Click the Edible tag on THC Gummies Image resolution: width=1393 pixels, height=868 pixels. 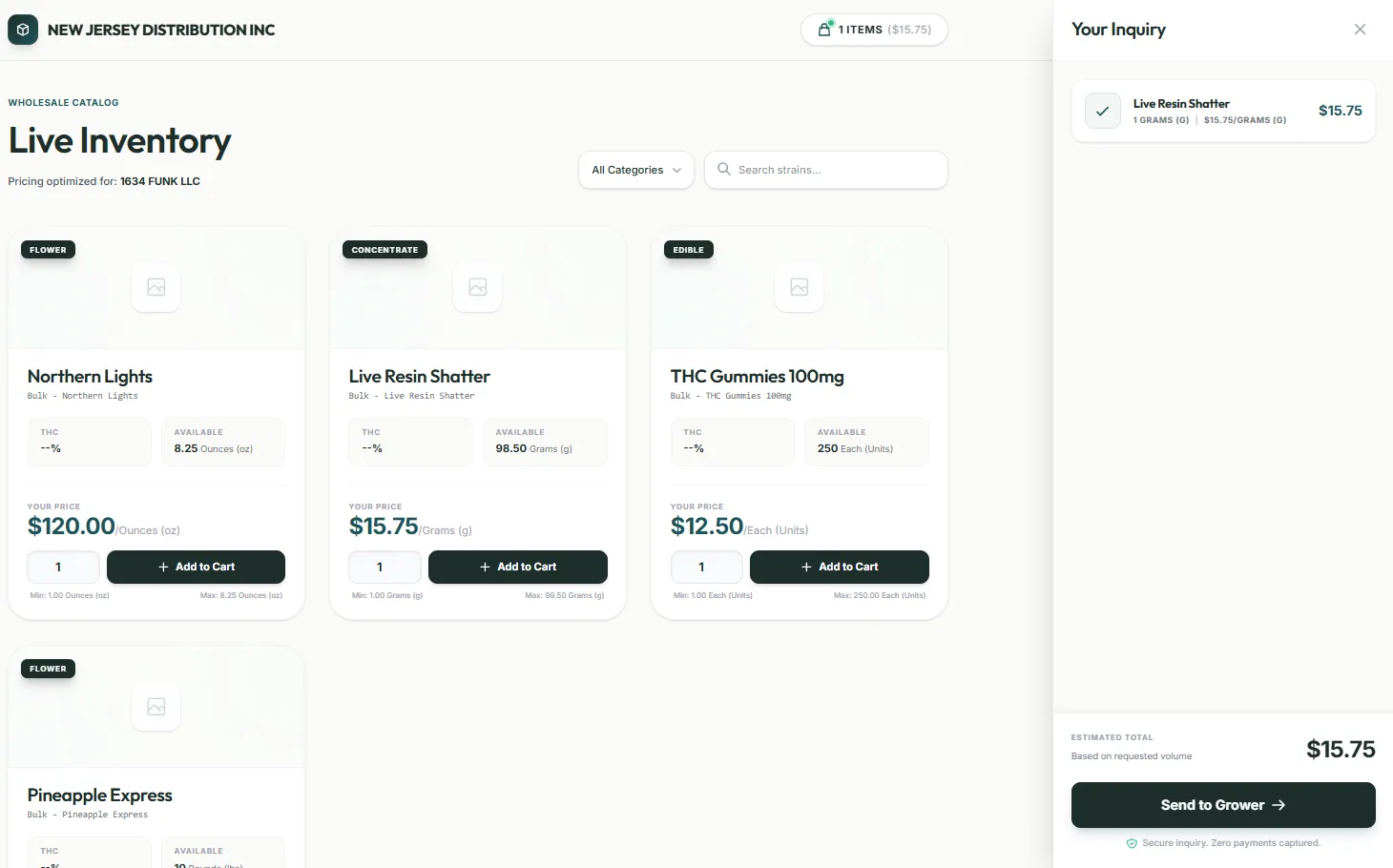pyautogui.click(x=688, y=250)
